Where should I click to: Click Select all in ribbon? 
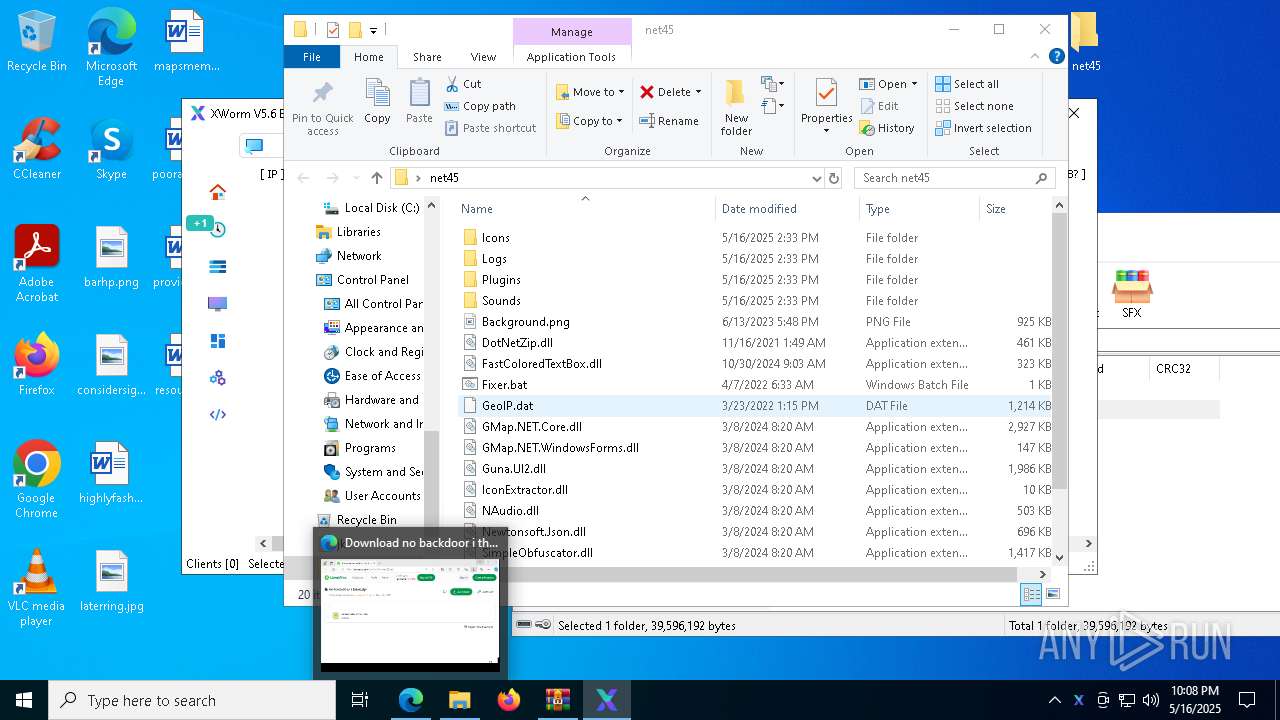pyautogui.click(x=967, y=84)
